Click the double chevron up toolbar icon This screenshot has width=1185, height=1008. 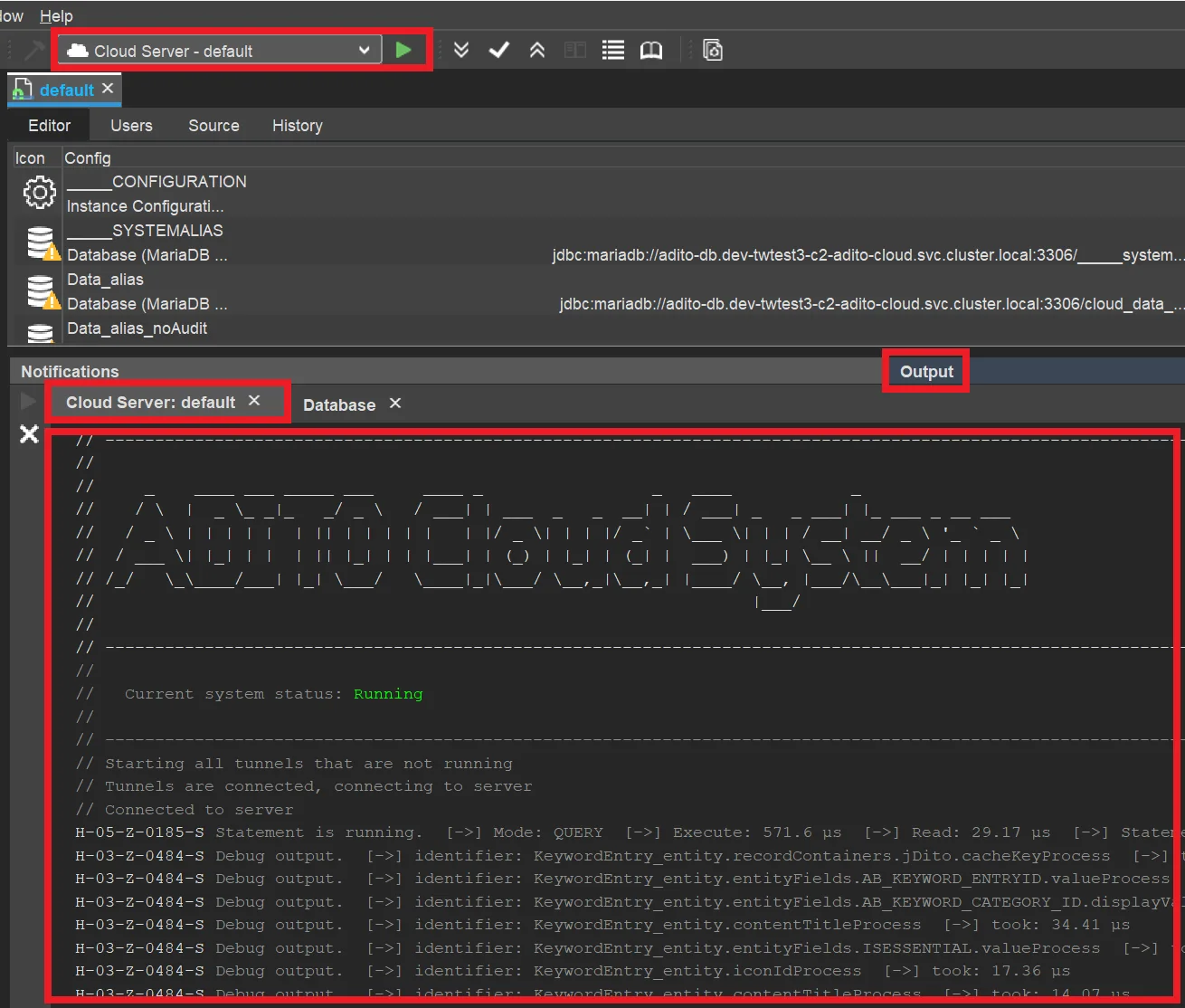[537, 50]
